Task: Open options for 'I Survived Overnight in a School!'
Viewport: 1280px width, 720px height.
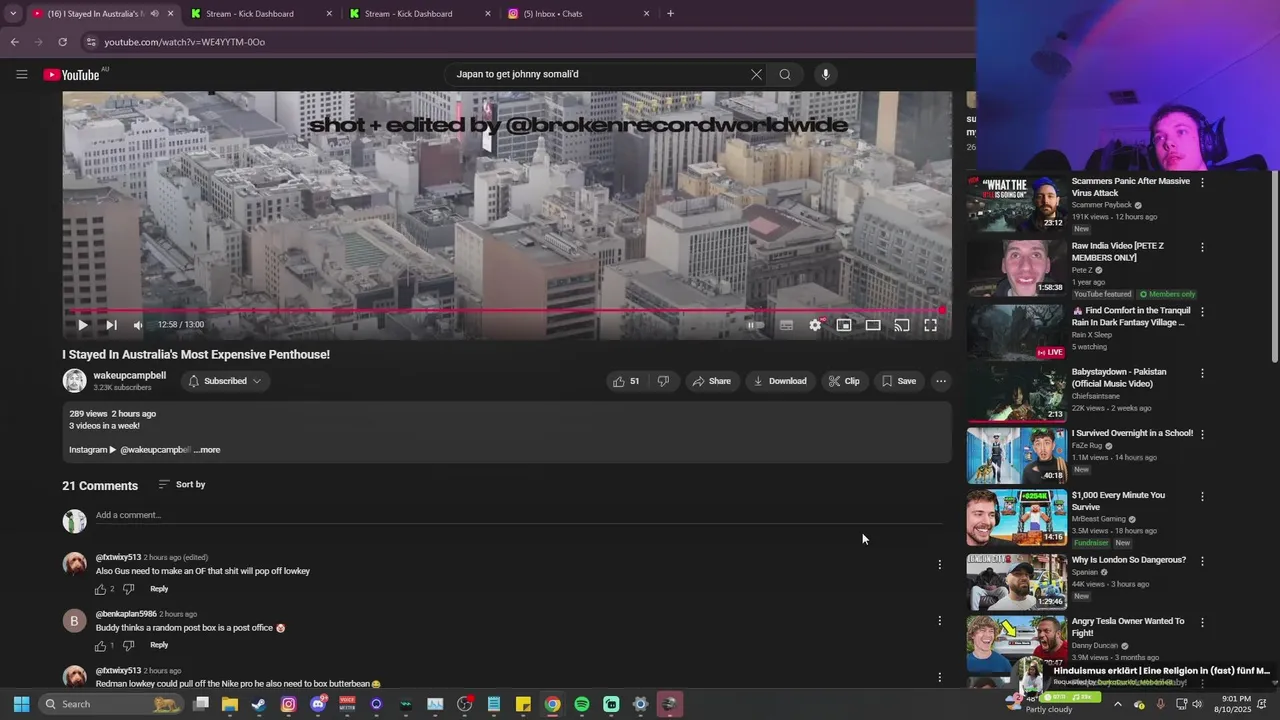Action: (x=1202, y=434)
